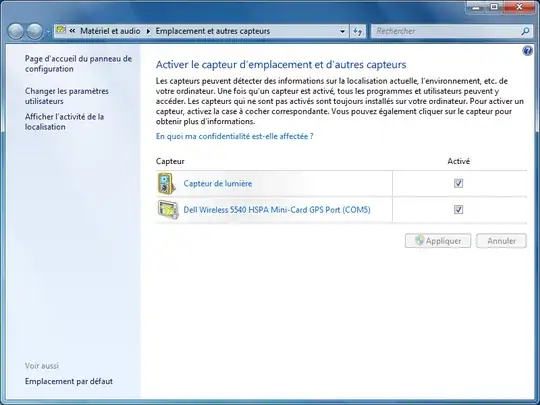Open the Capteur de lumière details link
The width and height of the screenshot is (540, 405).
click(218, 183)
